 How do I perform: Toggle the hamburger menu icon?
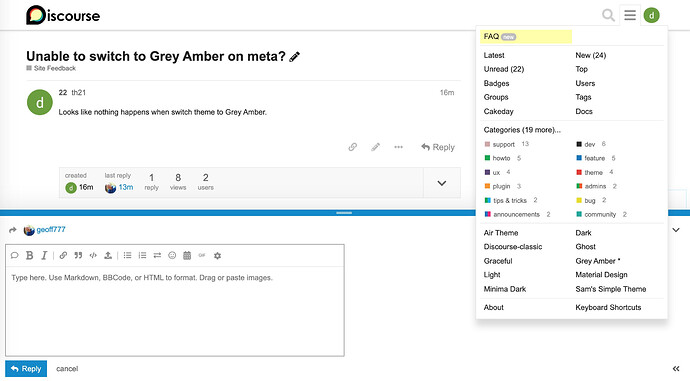630,15
